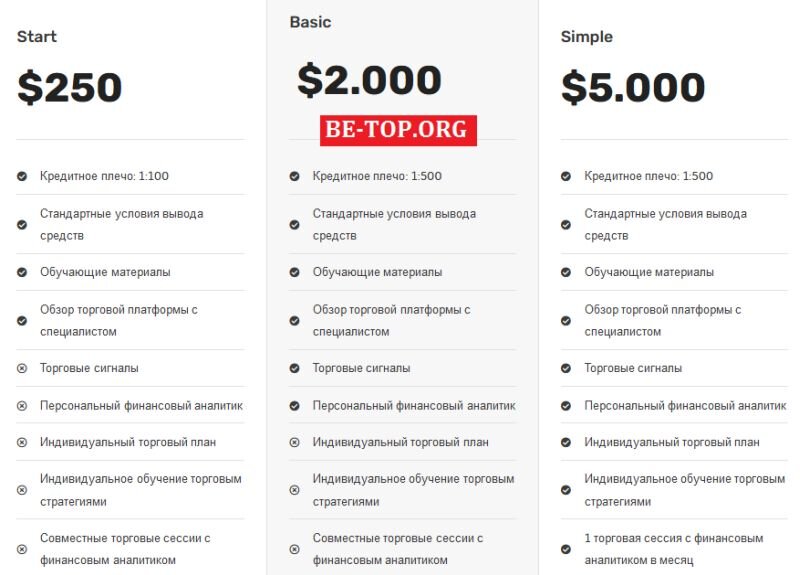Open the BE-TOP.ORG red watermark banner
The image size is (800, 575).
pyautogui.click(x=398, y=130)
